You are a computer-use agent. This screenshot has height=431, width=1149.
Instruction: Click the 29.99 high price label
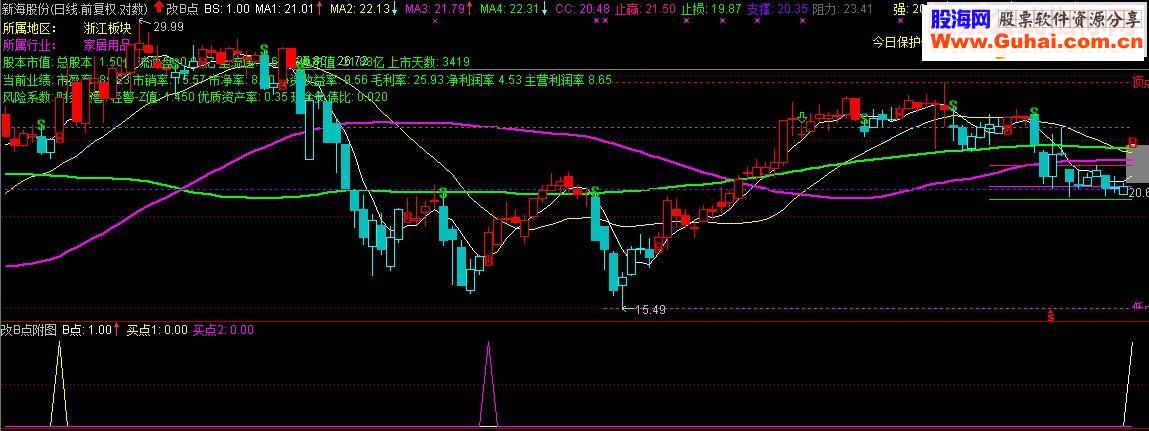coord(169,26)
